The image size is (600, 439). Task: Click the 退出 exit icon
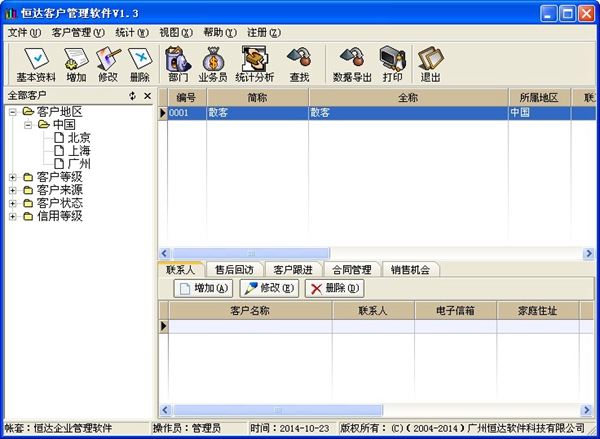tap(430, 65)
